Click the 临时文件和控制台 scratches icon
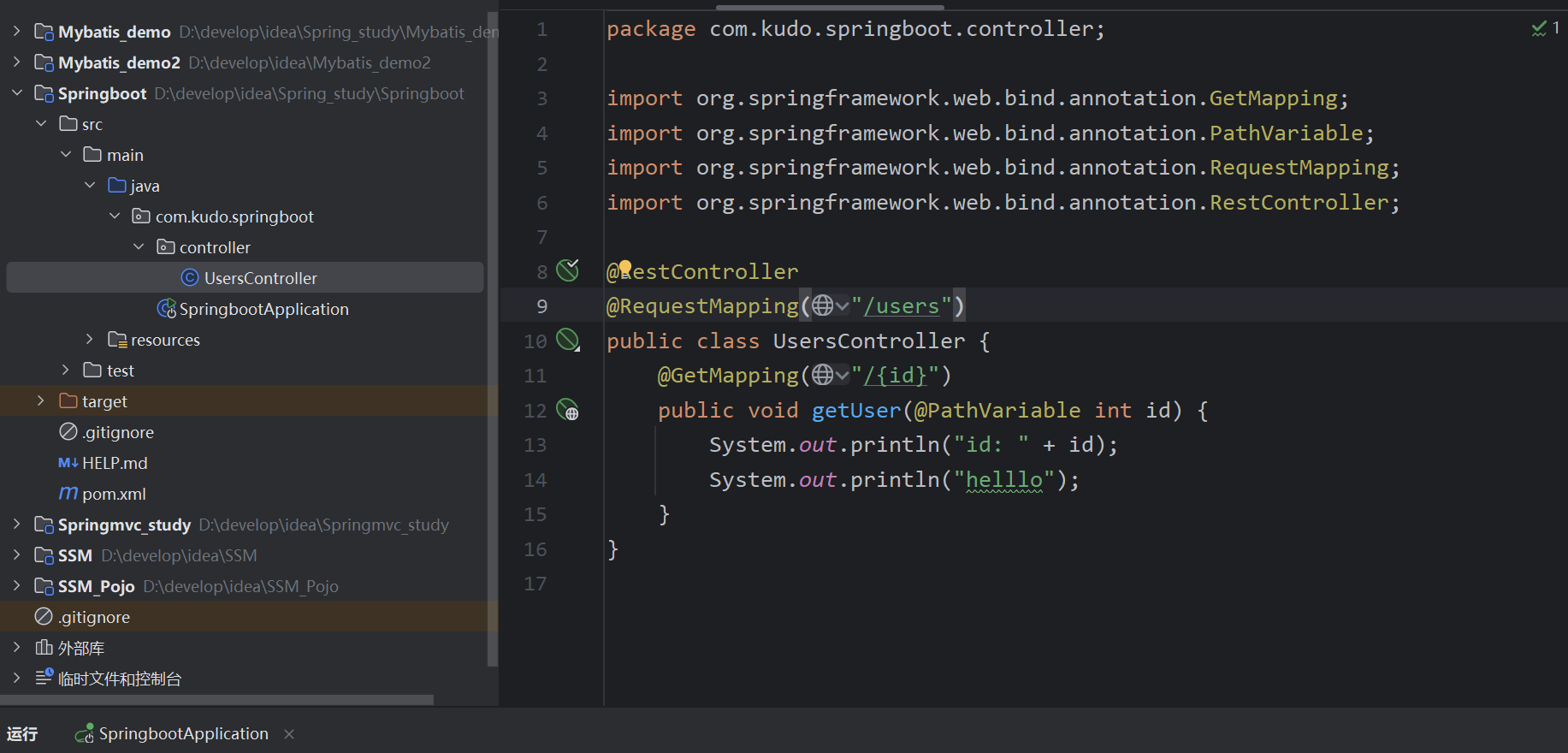The width and height of the screenshot is (1568, 753). [44, 678]
